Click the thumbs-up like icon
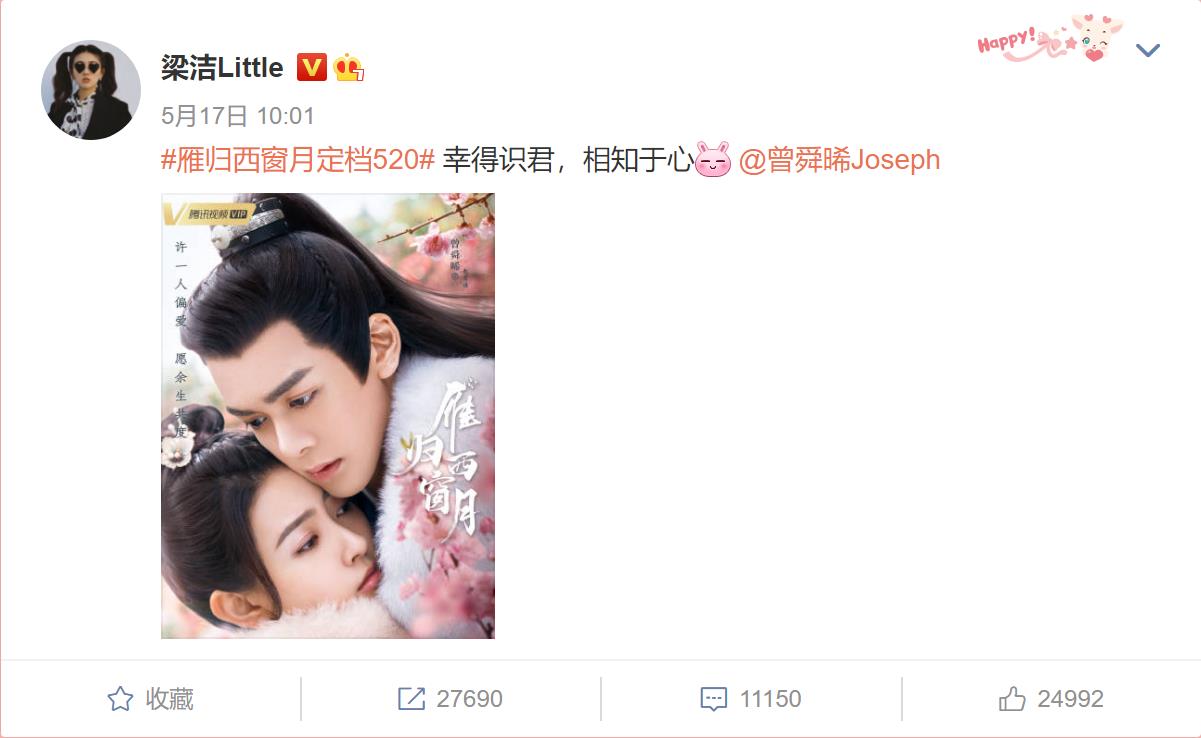Image resolution: width=1201 pixels, height=738 pixels. coord(1012,699)
